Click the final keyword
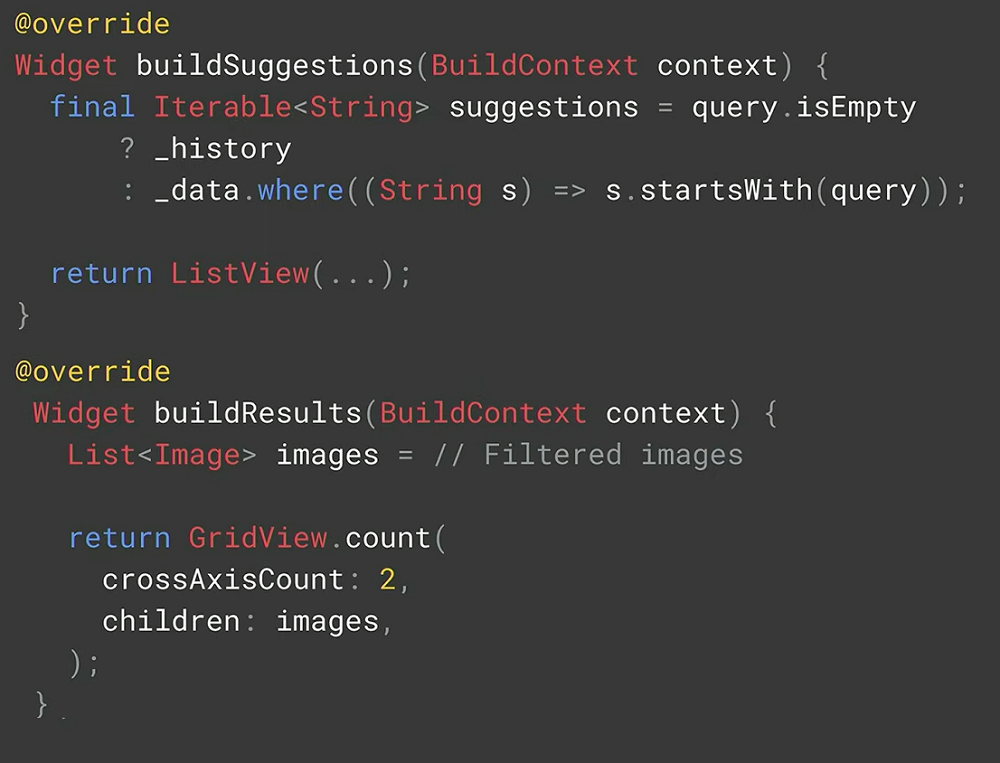Viewport: 1000px width, 763px height. [92, 107]
